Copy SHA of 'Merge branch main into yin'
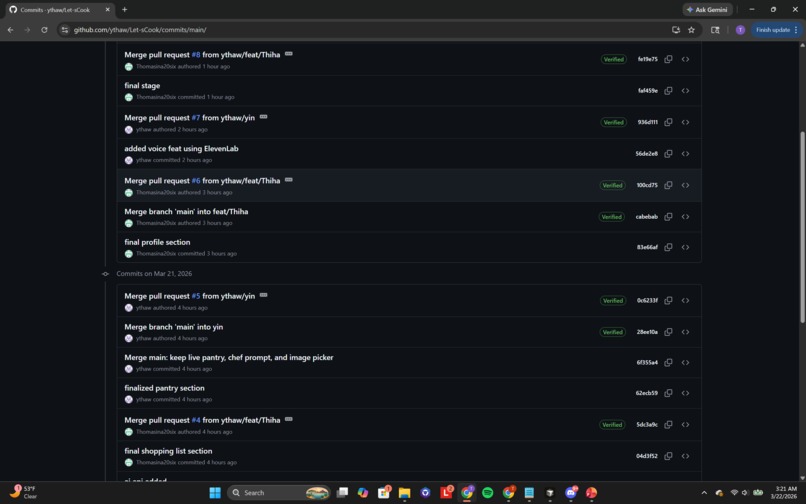The image size is (806, 504). tap(668, 332)
